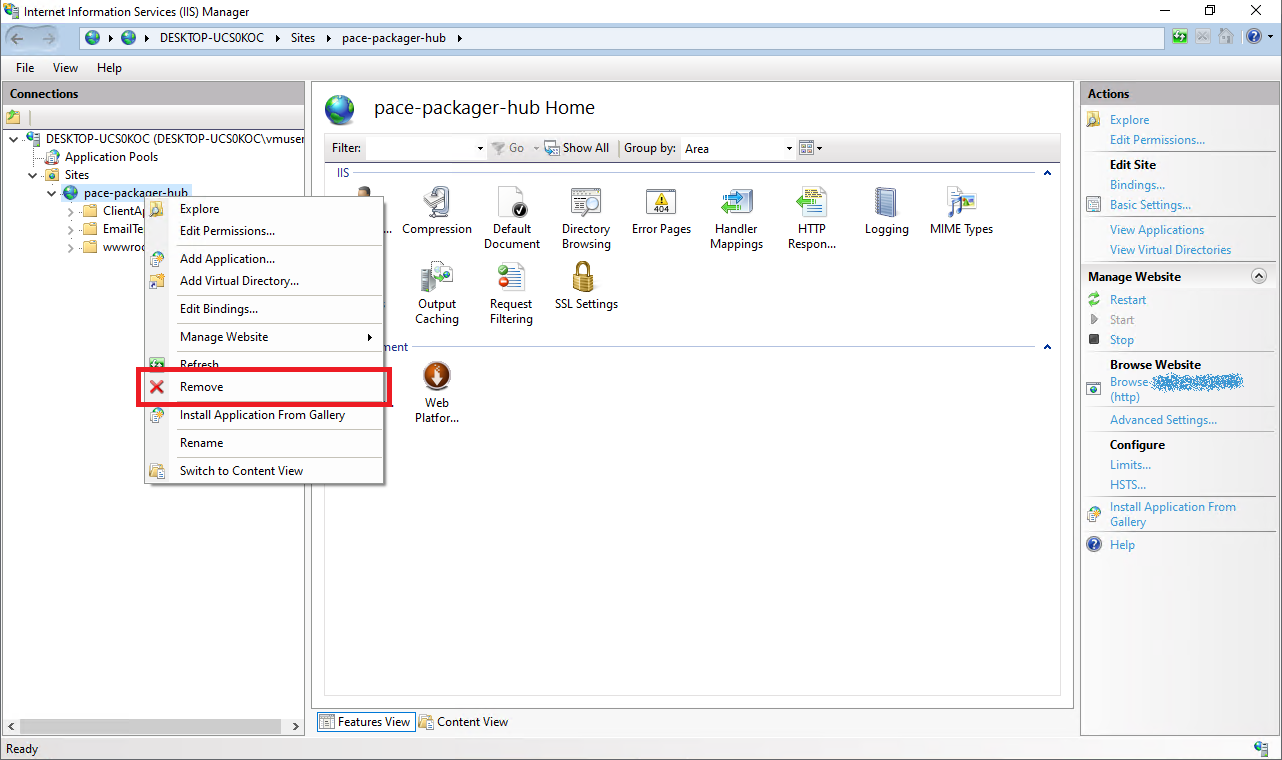Click View Virtual Directories link
The width and height of the screenshot is (1282, 760).
pos(1170,250)
